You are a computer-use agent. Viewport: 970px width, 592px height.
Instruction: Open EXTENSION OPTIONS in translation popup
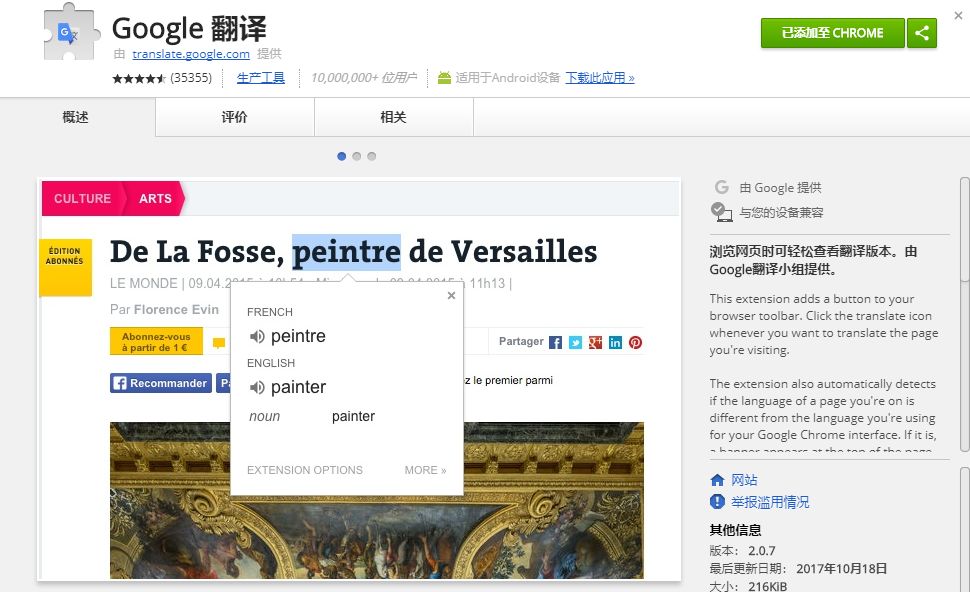coord(304,470)
